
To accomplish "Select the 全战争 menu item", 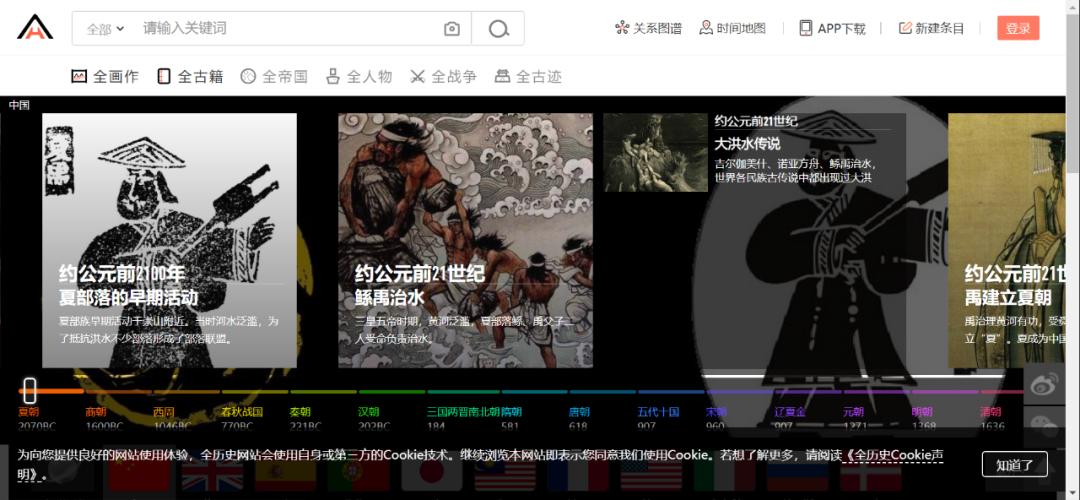I will 443,76.
